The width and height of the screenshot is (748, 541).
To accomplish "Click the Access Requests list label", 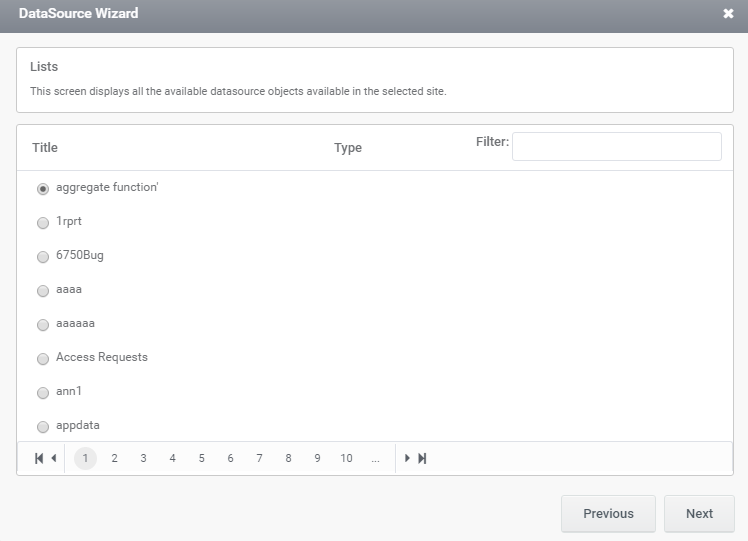I will [x=102, y=357].
